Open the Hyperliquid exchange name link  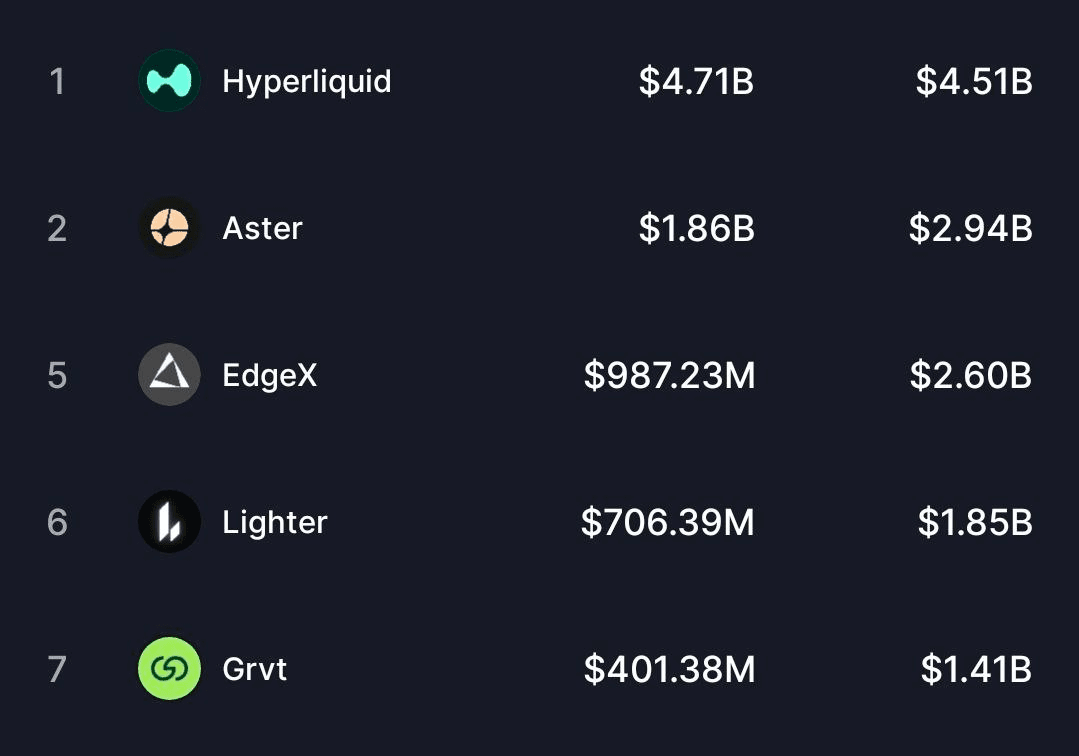pos(306,81)
